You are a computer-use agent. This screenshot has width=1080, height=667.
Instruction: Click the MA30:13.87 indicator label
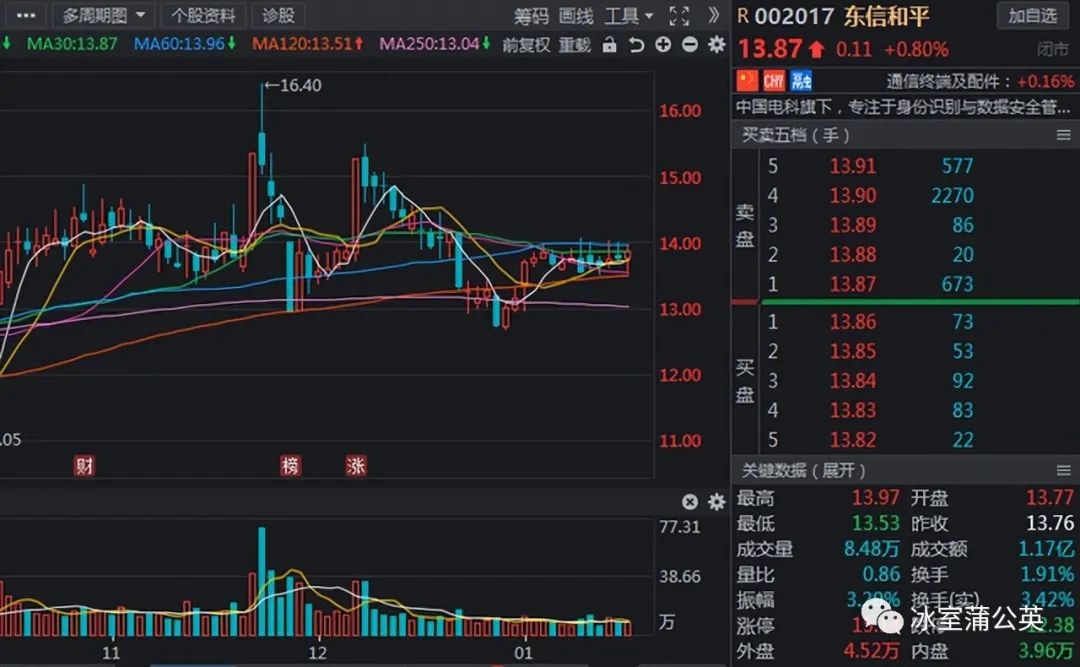[x=72, y=44]
